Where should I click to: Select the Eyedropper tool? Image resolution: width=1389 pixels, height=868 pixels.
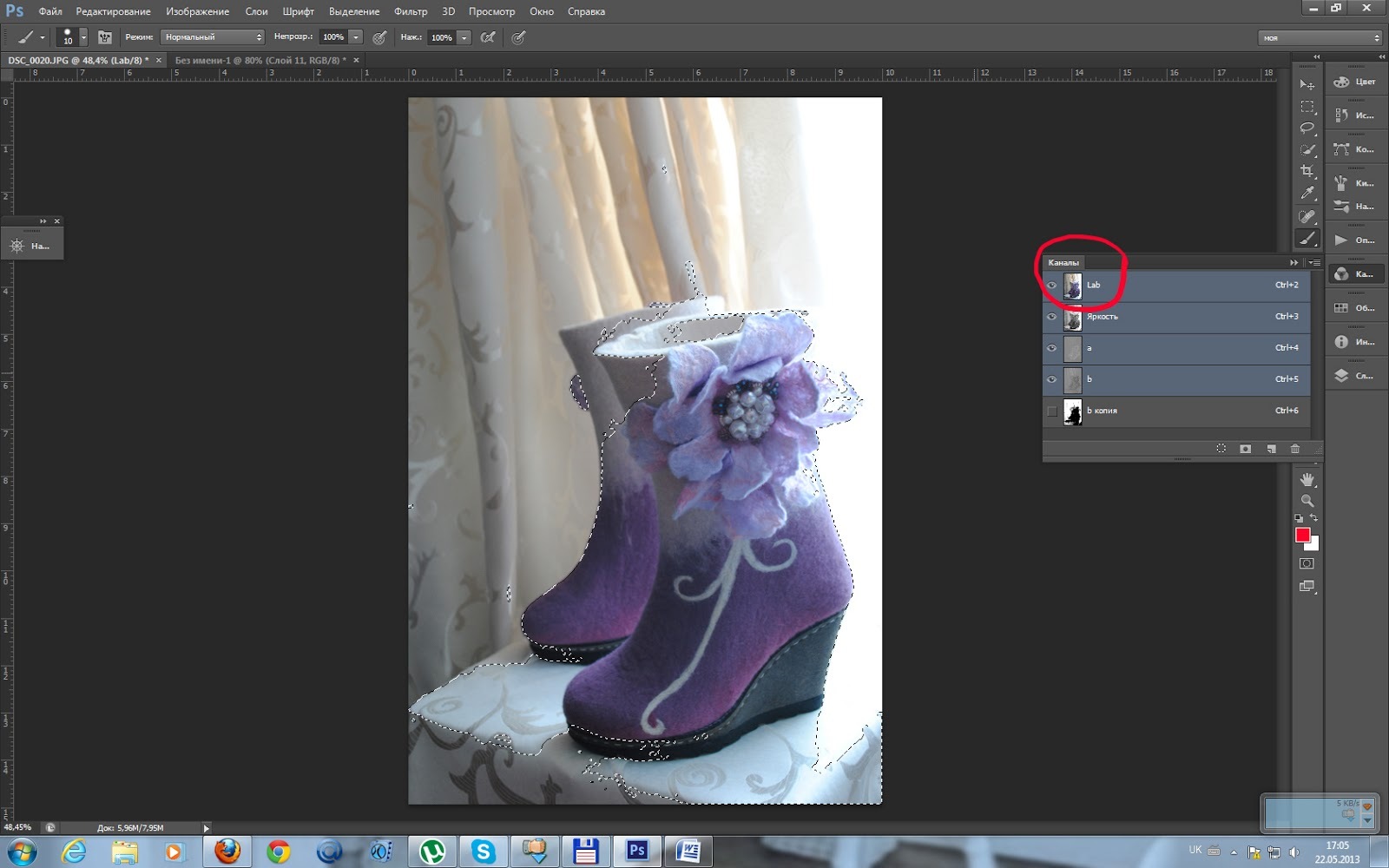[x=1307, y=193]
